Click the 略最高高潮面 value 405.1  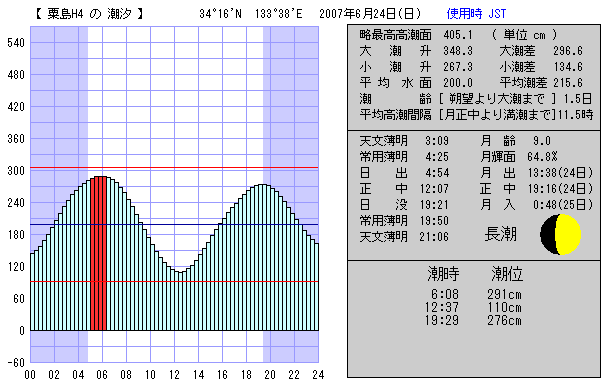[x=458, y=35]
